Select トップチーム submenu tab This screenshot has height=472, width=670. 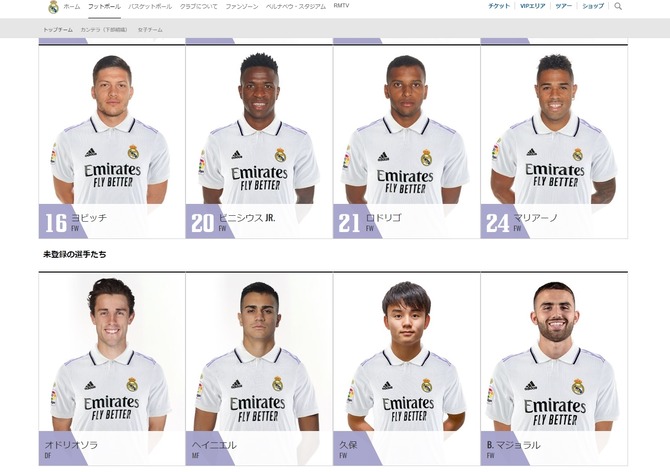(x=58, y=30)
